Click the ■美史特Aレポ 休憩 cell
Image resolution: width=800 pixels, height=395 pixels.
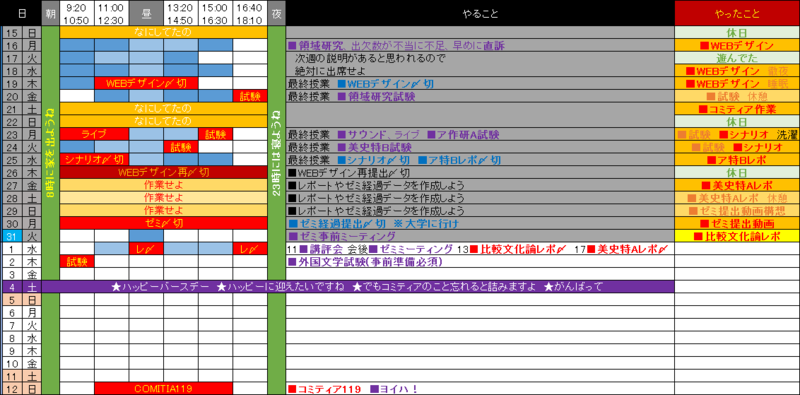click(x=737, y=198)
